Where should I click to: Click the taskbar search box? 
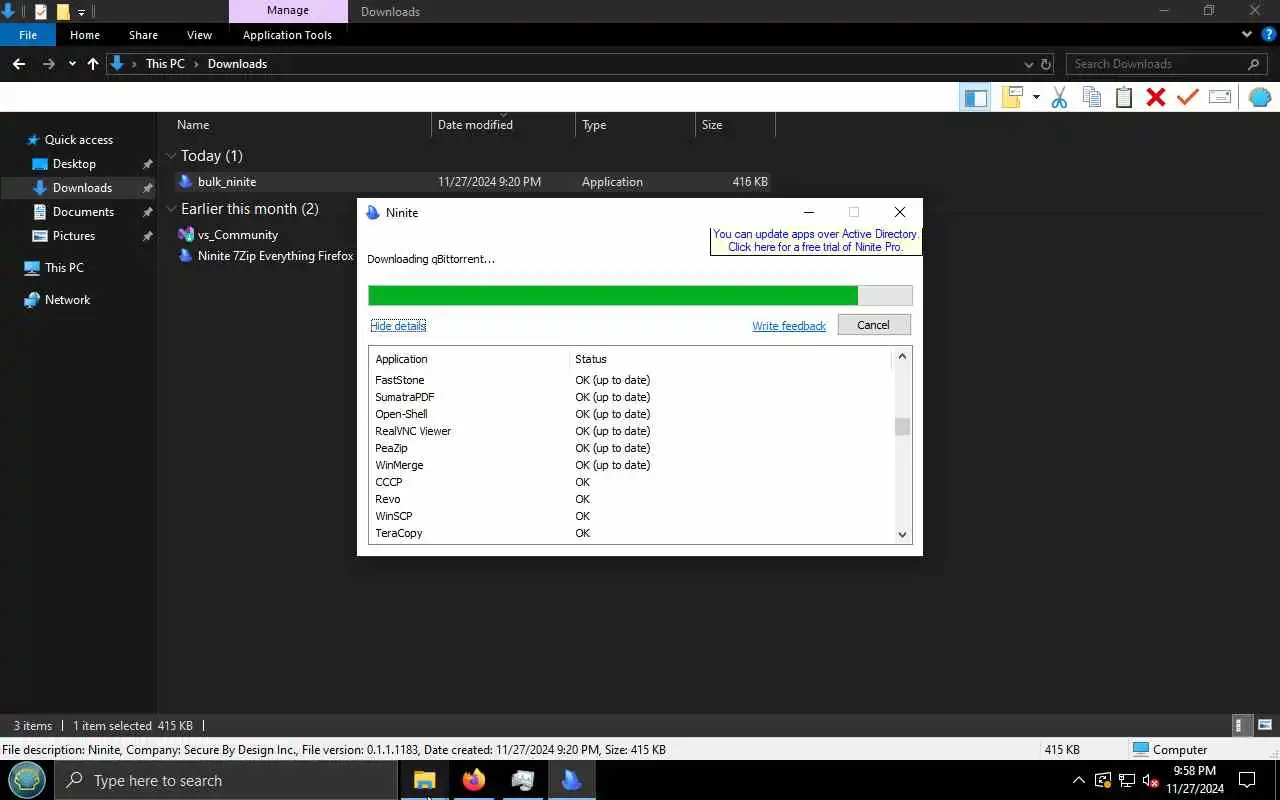click(226, 780)
